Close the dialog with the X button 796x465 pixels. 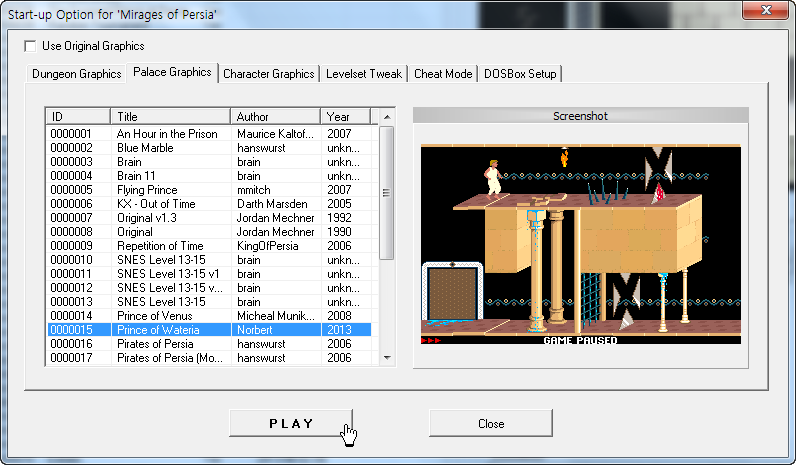pyautogui.click(x=766, y=10)
